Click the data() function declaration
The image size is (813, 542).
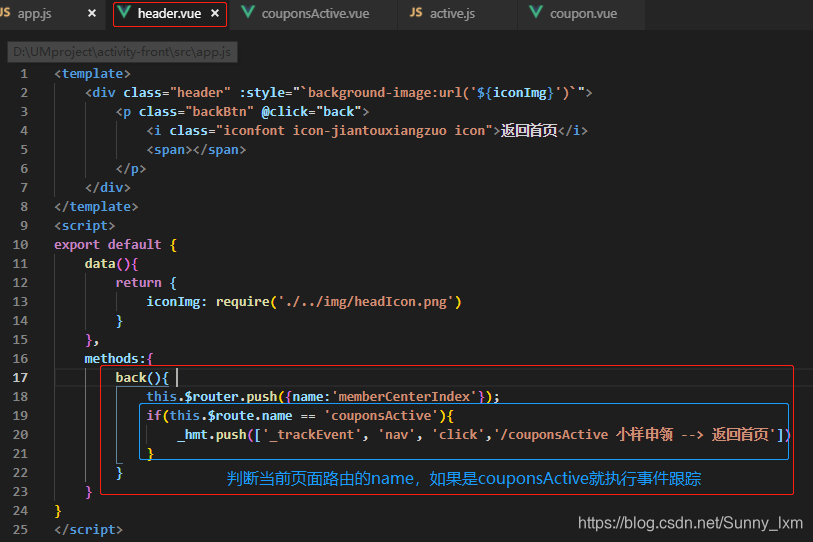(x=111, y=264)
